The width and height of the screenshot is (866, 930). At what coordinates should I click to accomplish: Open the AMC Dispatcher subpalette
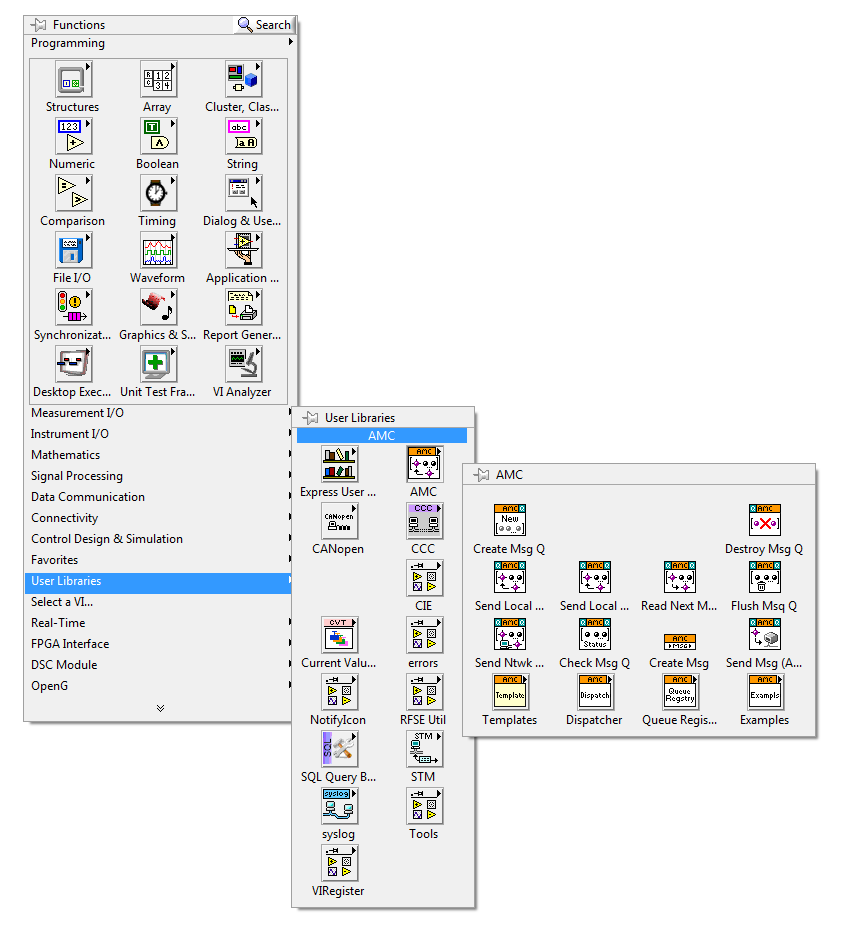(595, 692)
